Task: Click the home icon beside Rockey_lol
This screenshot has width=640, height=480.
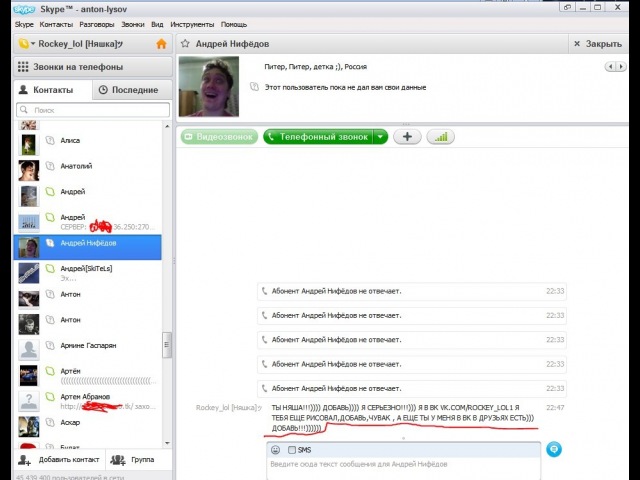Action: tap(162, 44)
